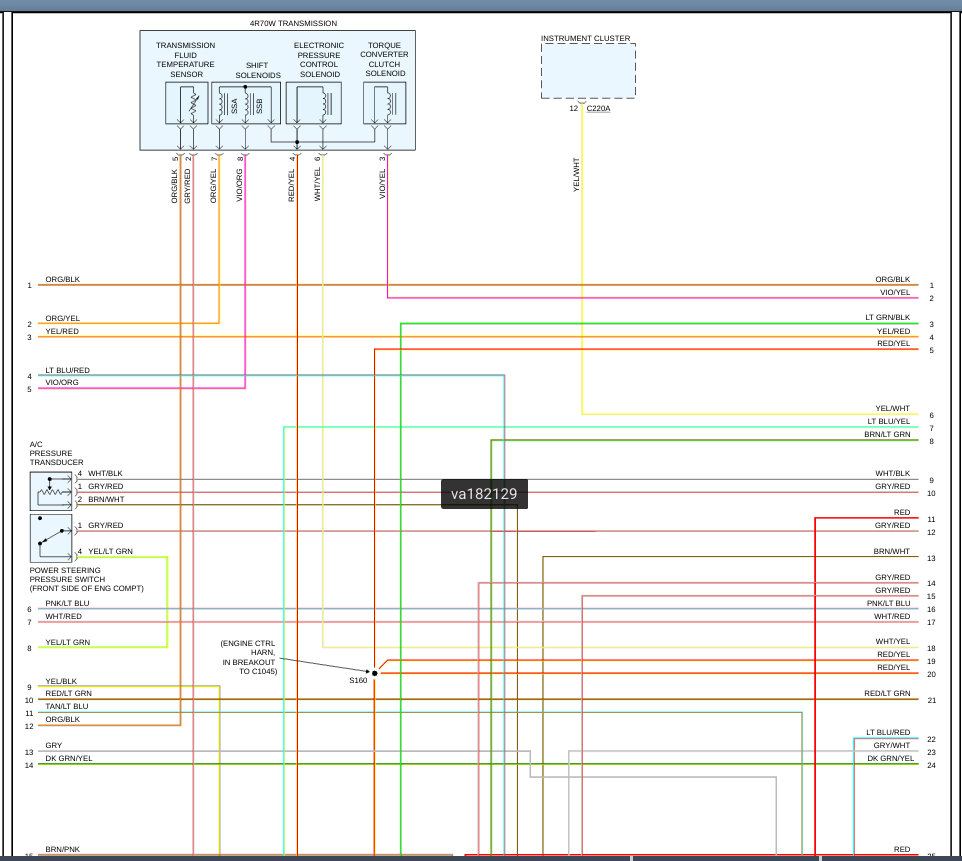This screenshot has height=861, width=962.
Task: Click the PNK/LT BLU label at right pin 16
Action: pyautogui.click(x=888, y=603)
